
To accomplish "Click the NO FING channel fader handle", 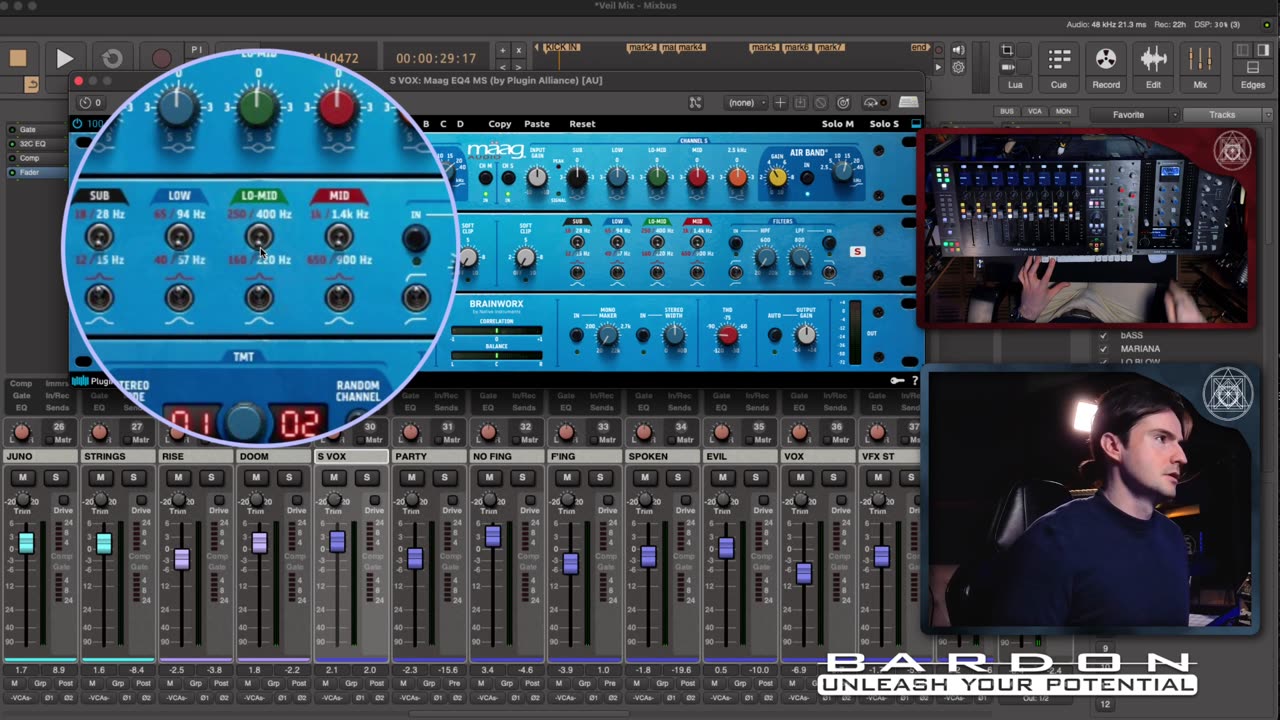I will (492, 537).
